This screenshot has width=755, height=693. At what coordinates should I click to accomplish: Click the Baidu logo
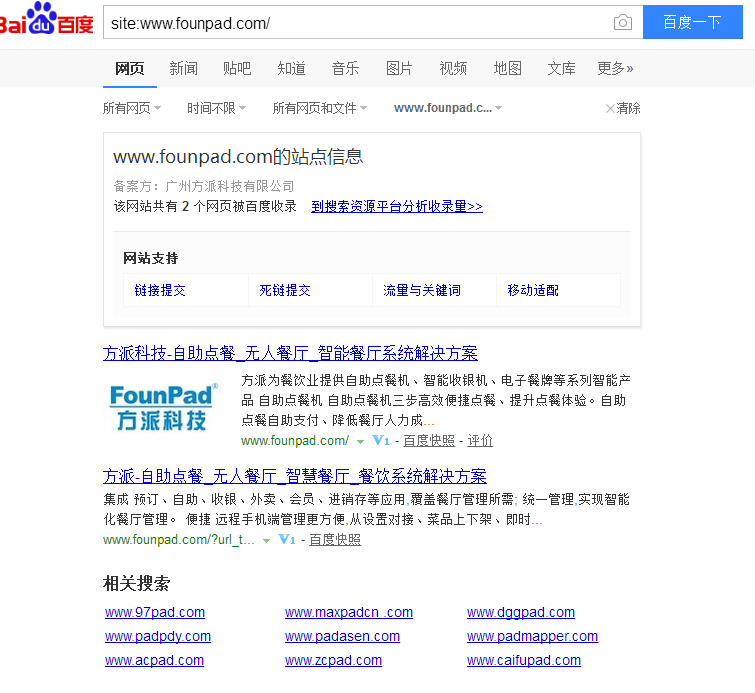point(47,20)
